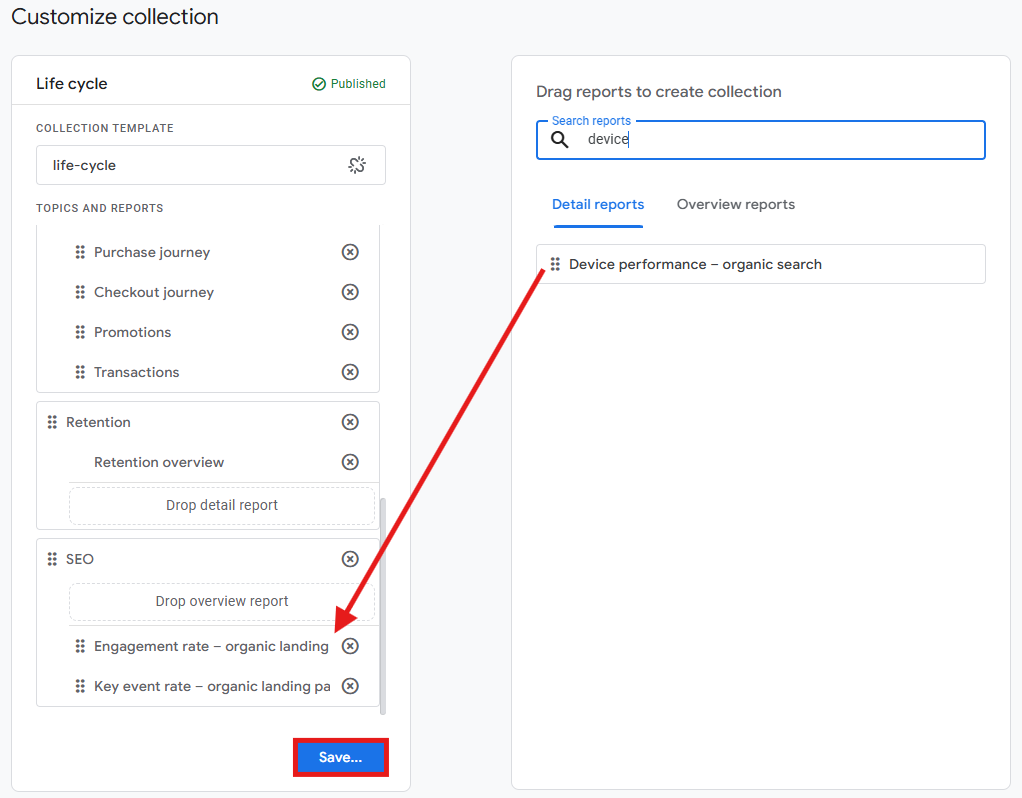Click the SEO topic drag handle
The width and height of the screenshot is (1022, 798).
(x=52, y=559)
